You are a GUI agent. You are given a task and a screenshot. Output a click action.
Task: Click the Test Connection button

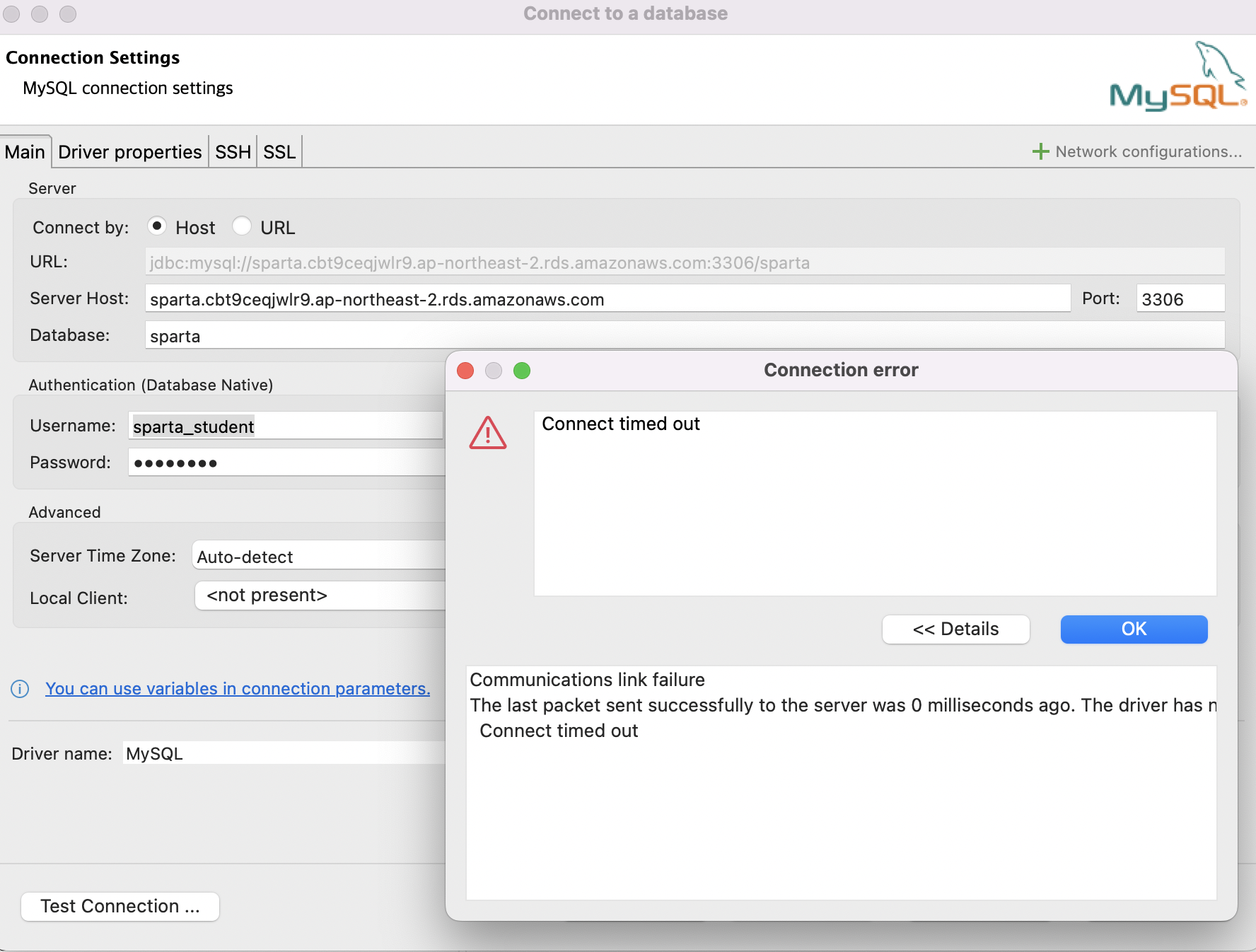(120, 907)
